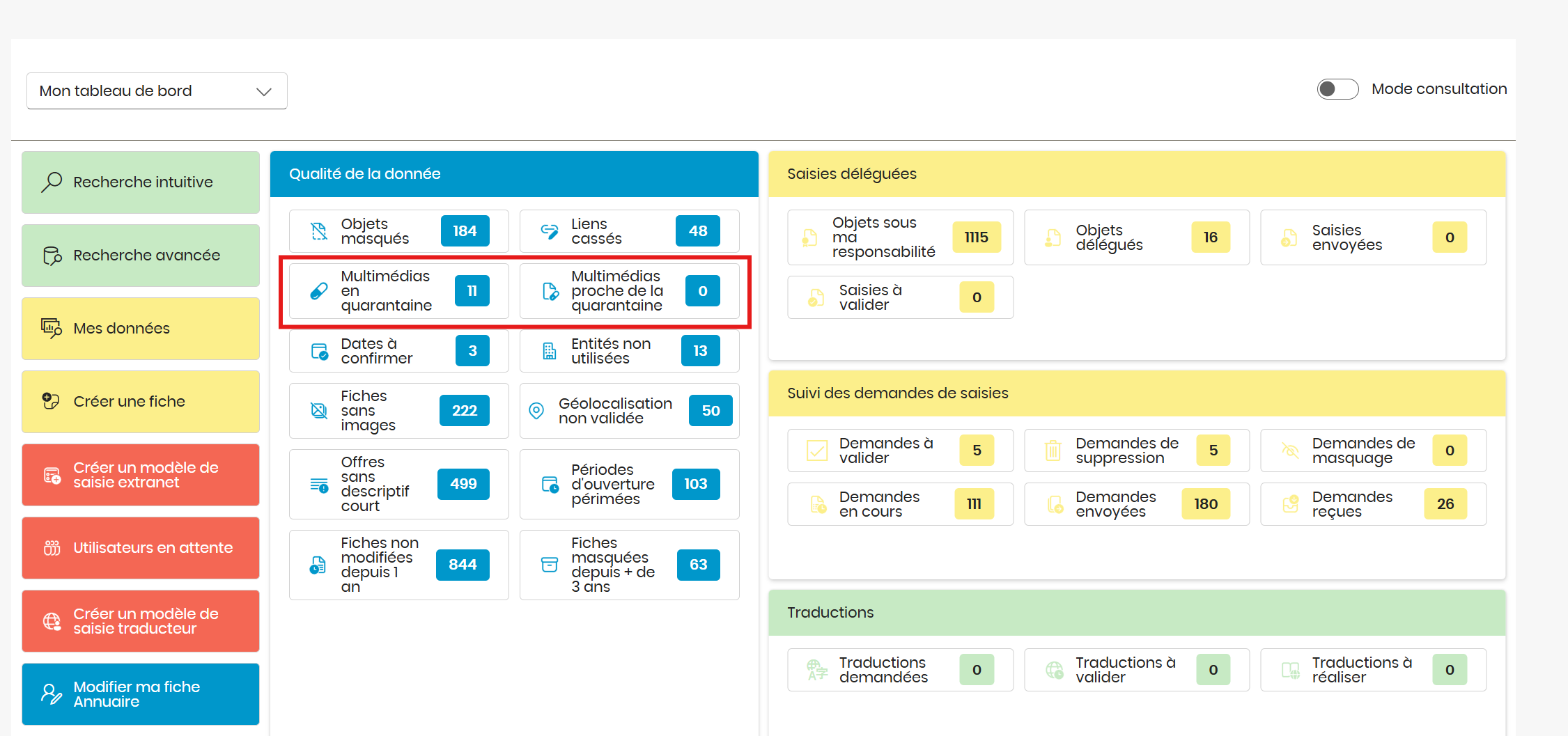This screenshot has width=1568, height=736.
Task: Click the Dates à confirmer calendar icon
Action: pyautogui.click(x=320, y=351)
